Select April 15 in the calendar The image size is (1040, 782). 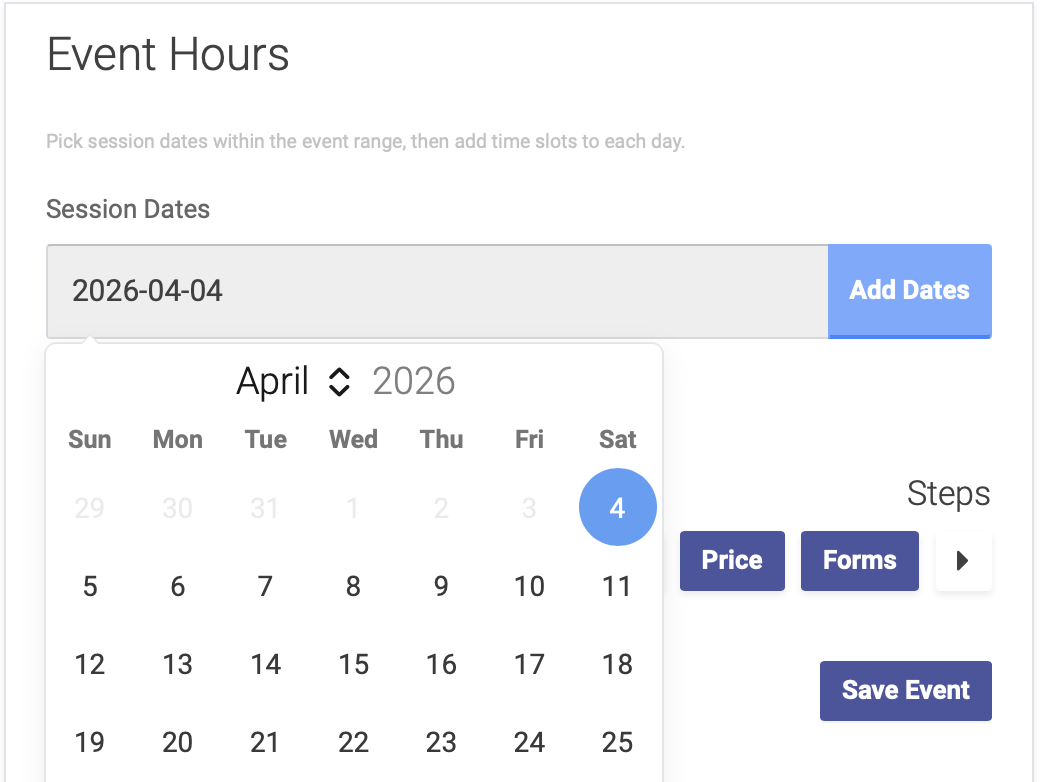pyautogui.click(x=353, y=664)
